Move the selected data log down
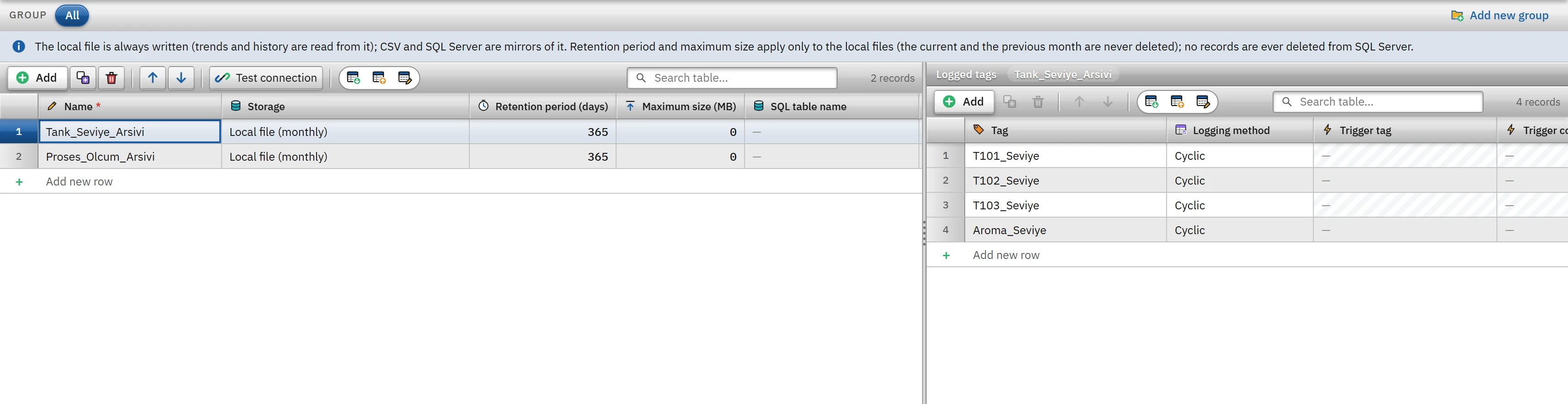Viewport: 1568px width, 404px height. click(181, 78)
